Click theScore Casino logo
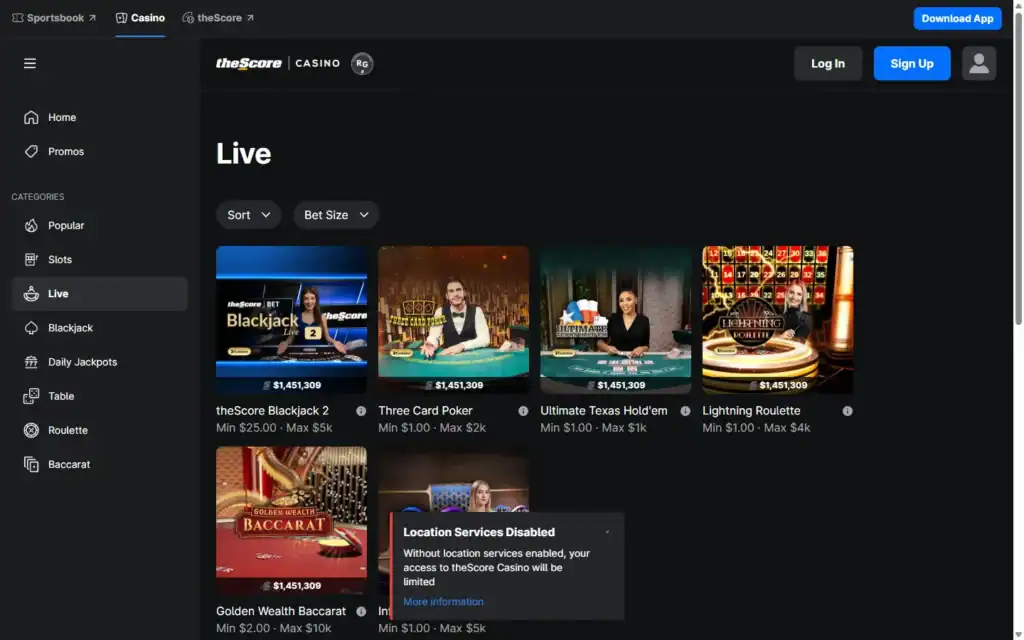Screen dimensions: 1024x640 coord(278,63)
